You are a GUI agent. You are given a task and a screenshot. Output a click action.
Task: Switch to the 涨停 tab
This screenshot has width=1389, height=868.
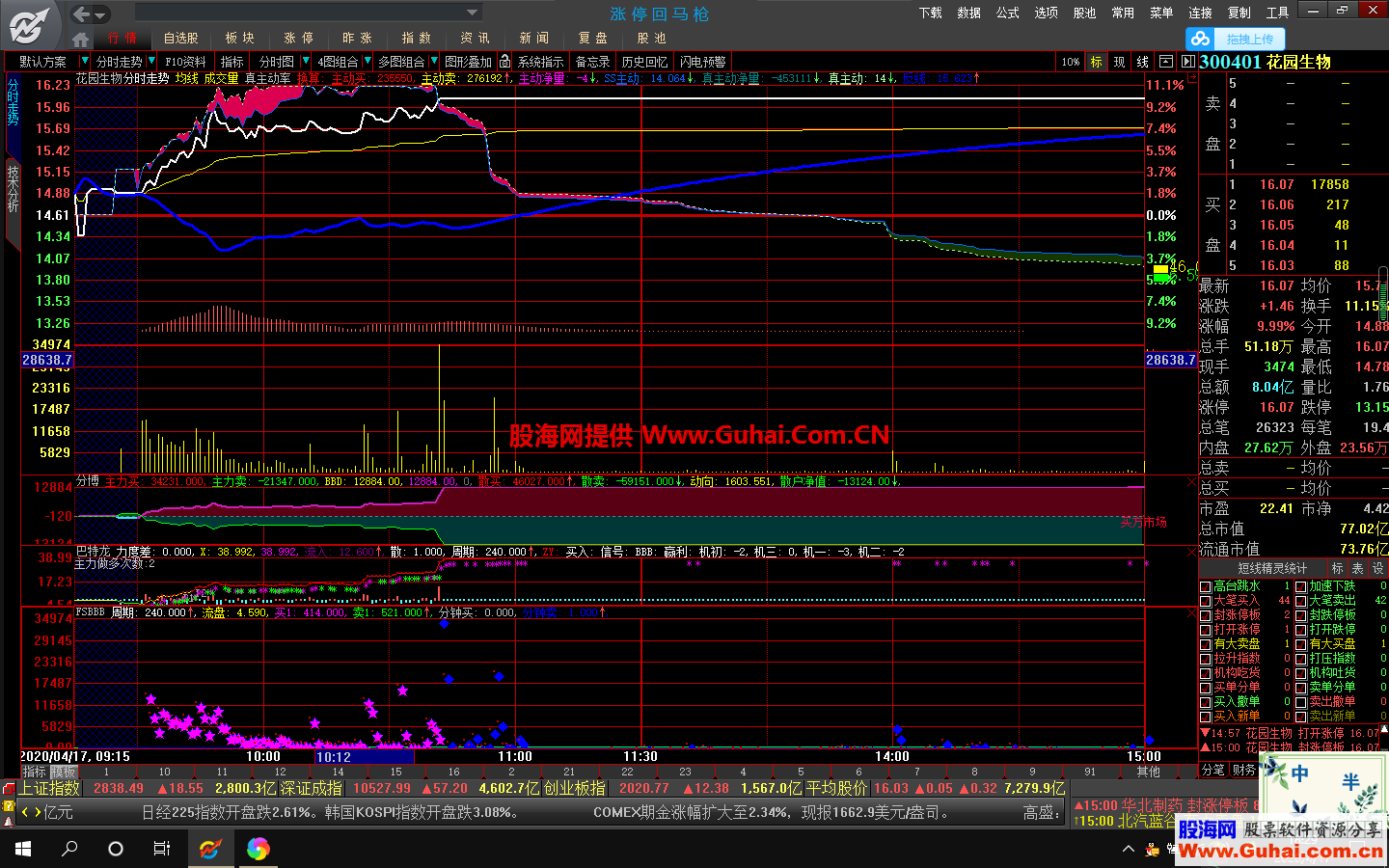pyautogui.click(x=298, y=39)
